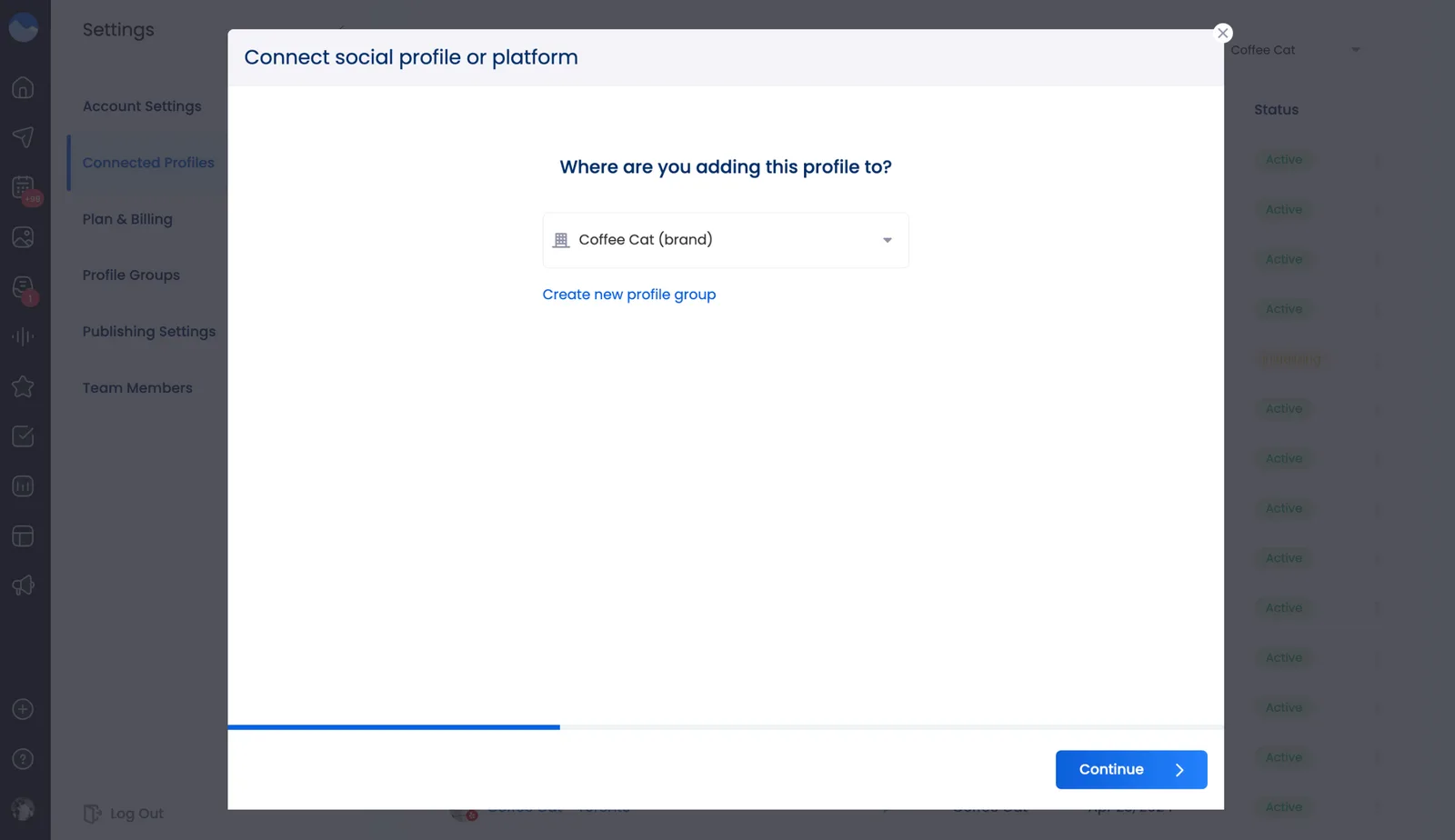The image size is (1455, 840).
Task: Click the help question mark icon
Action: [23, 759]
